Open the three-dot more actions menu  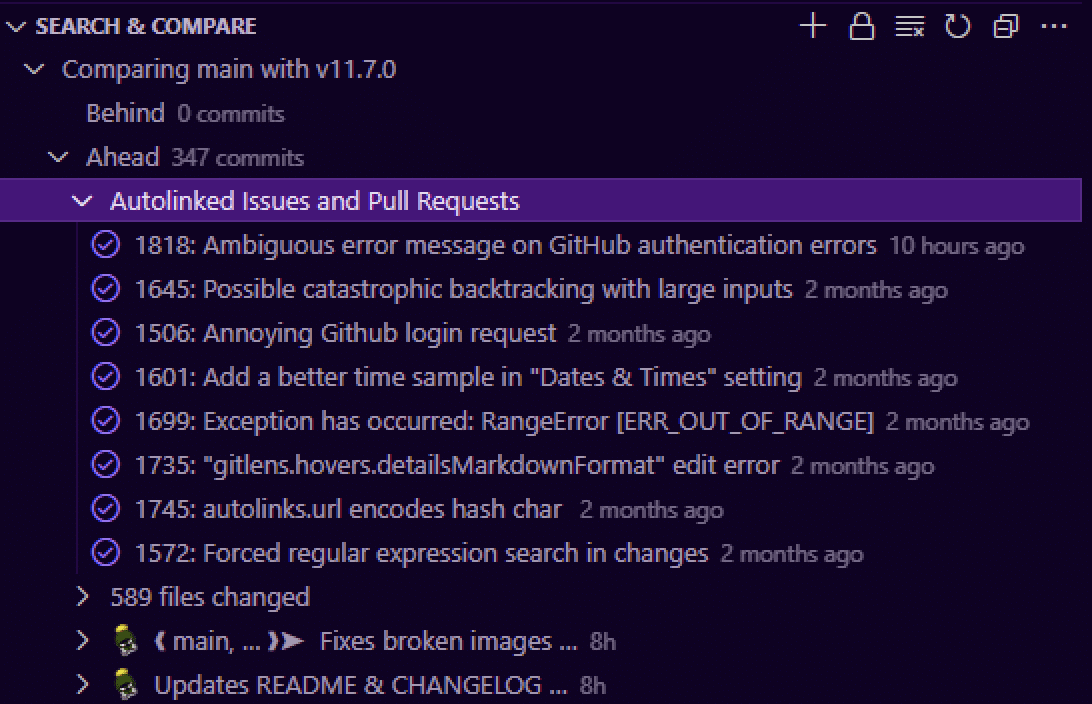(1054, 26)
